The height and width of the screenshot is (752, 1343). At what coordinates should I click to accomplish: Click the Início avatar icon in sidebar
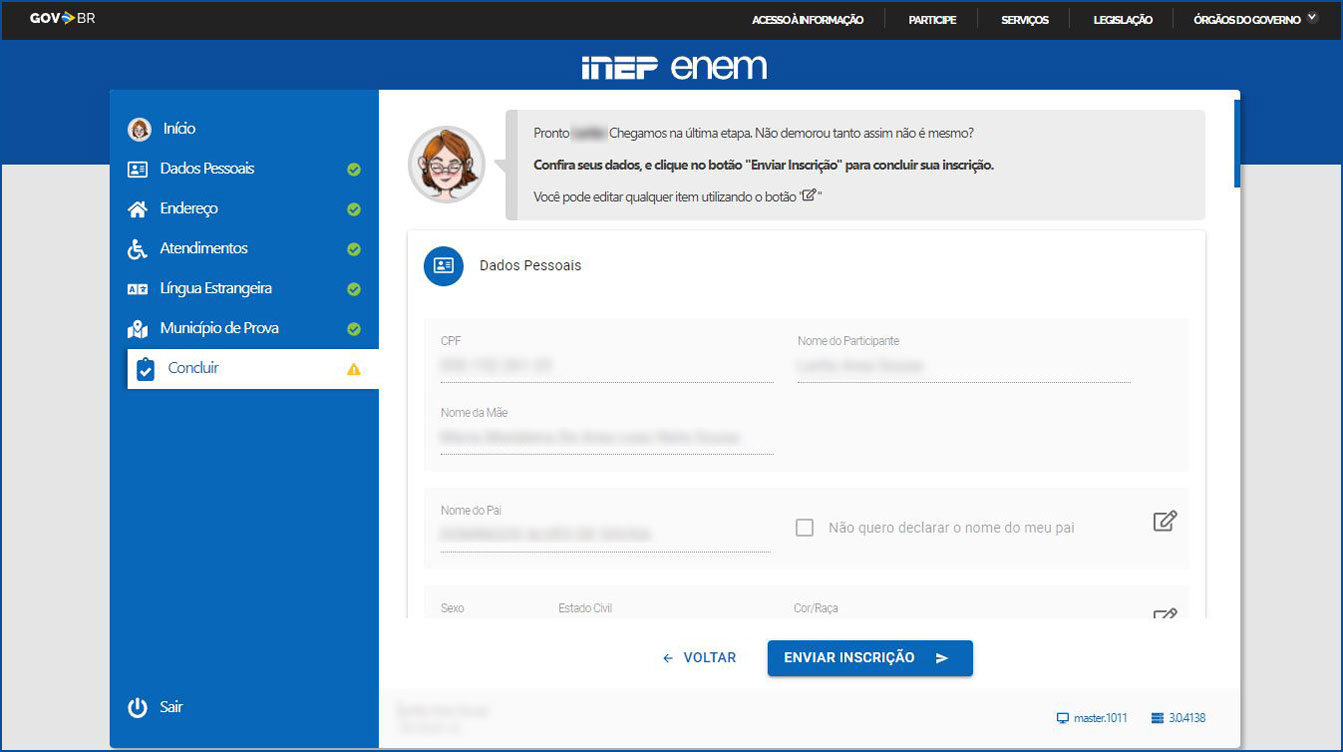139,129
